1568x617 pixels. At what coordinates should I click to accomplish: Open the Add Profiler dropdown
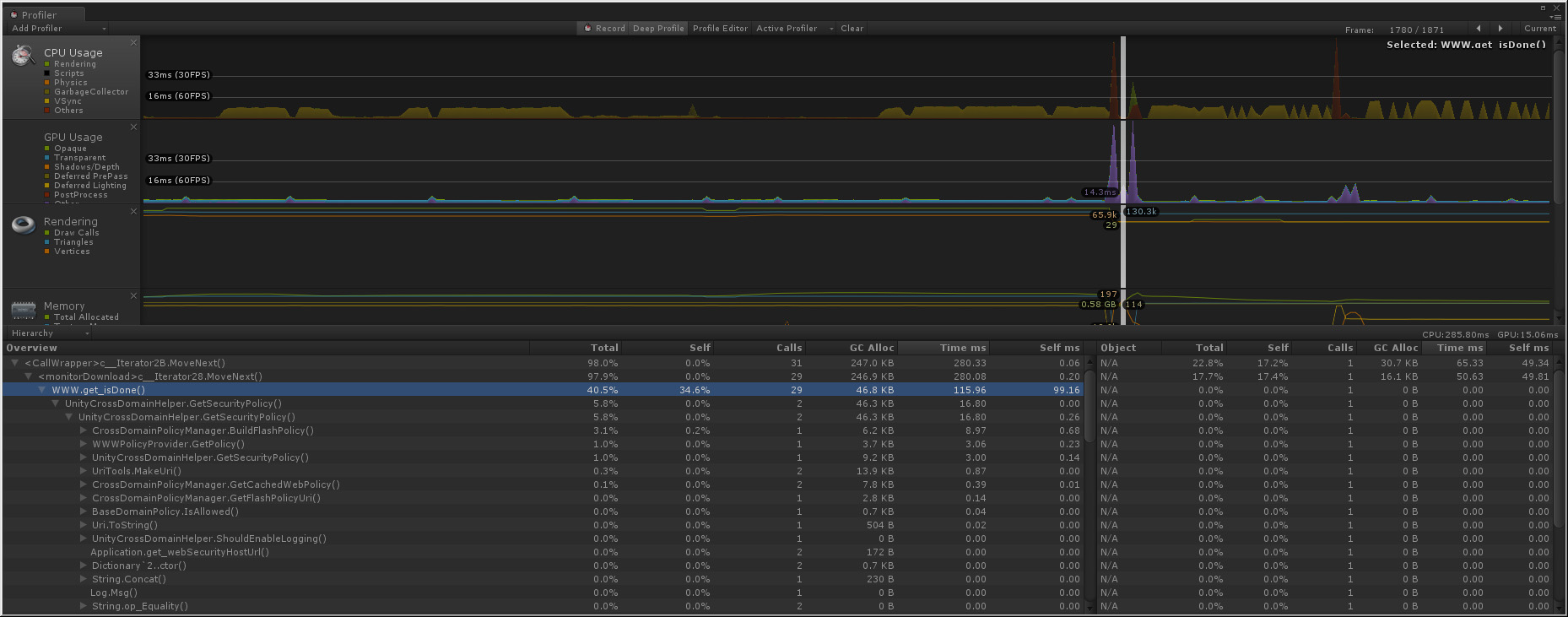57,29
